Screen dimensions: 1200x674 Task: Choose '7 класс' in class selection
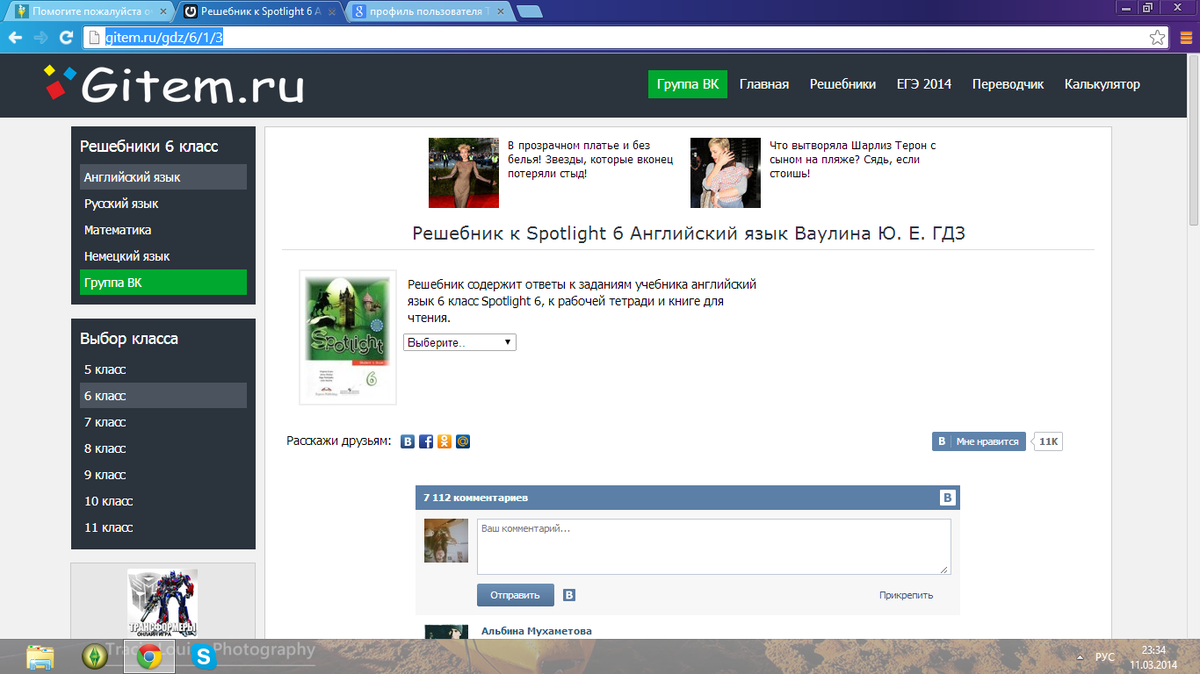(x=163, y=422)
